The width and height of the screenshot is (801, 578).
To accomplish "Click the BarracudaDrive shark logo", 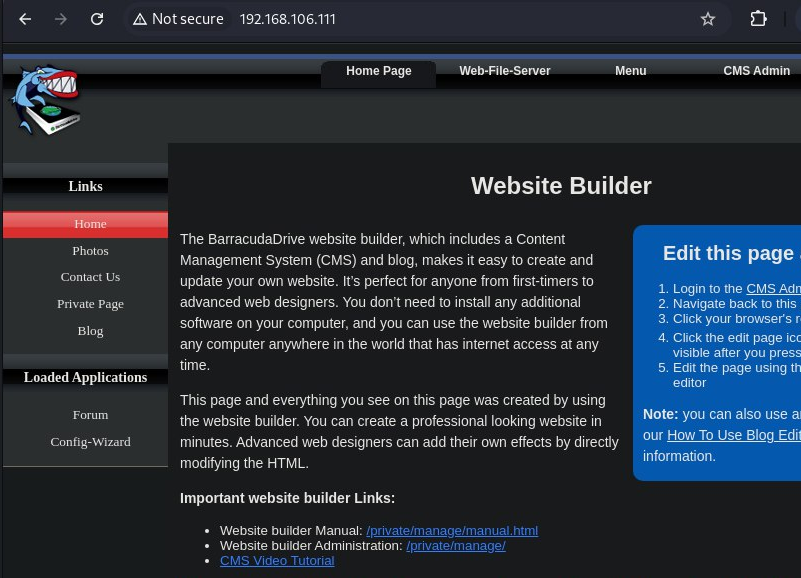I will (46, 100).
